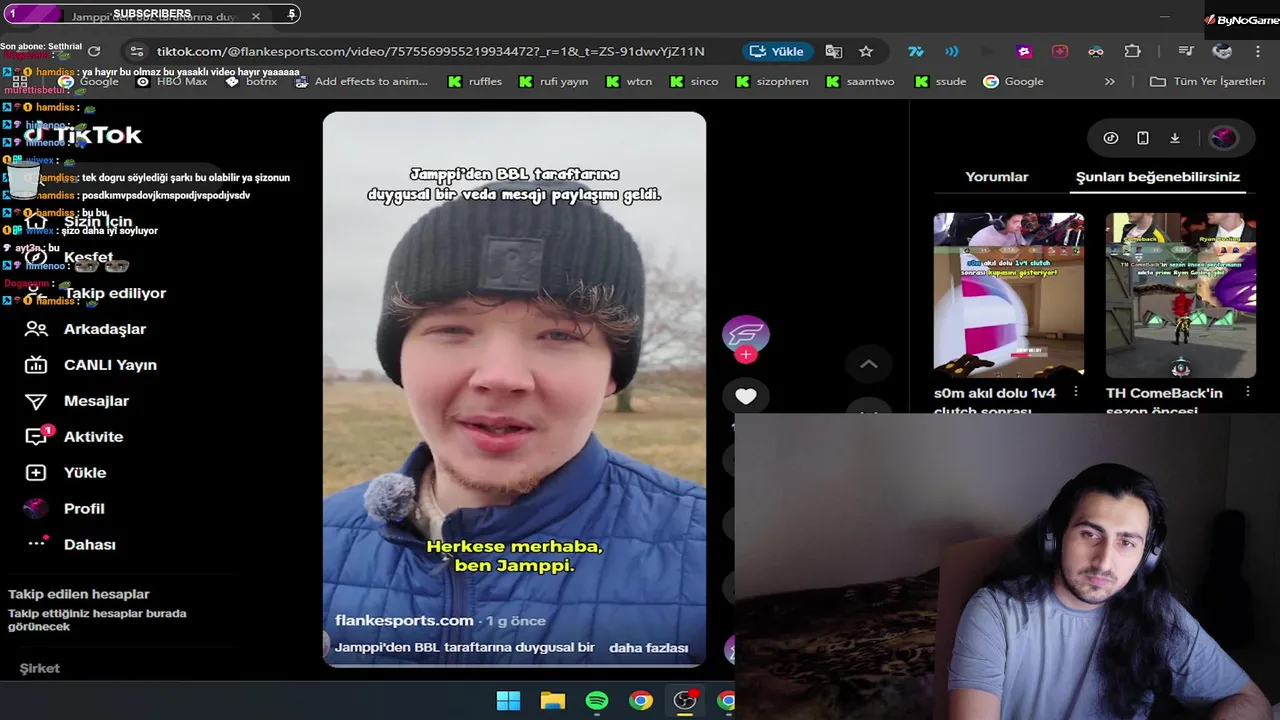This screenshot has width=1280, height=720.
Task: Expand Dahası (More) in the sidebar
Action: (70, 545)
